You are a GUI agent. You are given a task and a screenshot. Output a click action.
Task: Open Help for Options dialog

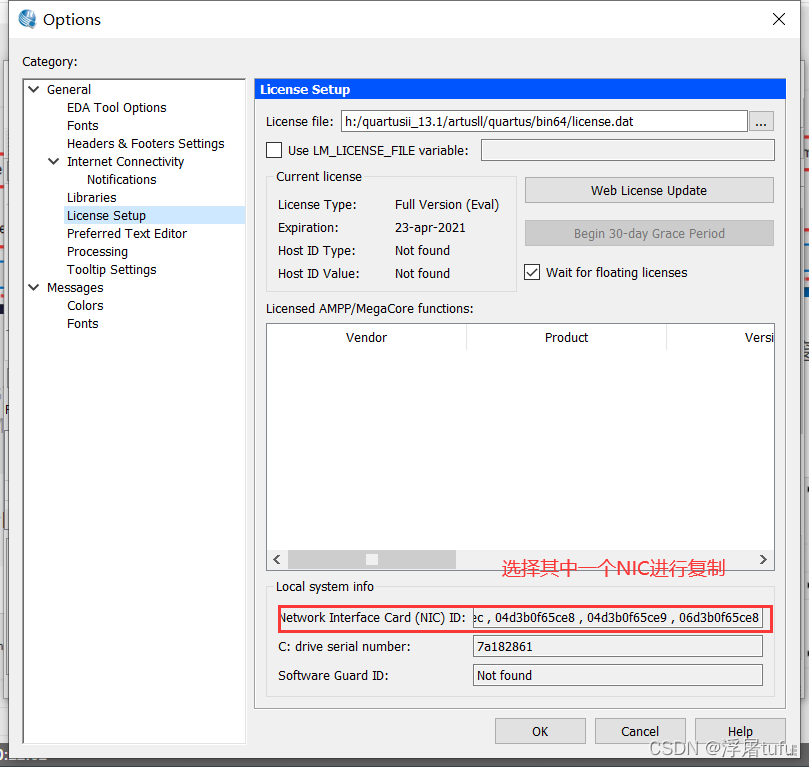pos(740,731)
